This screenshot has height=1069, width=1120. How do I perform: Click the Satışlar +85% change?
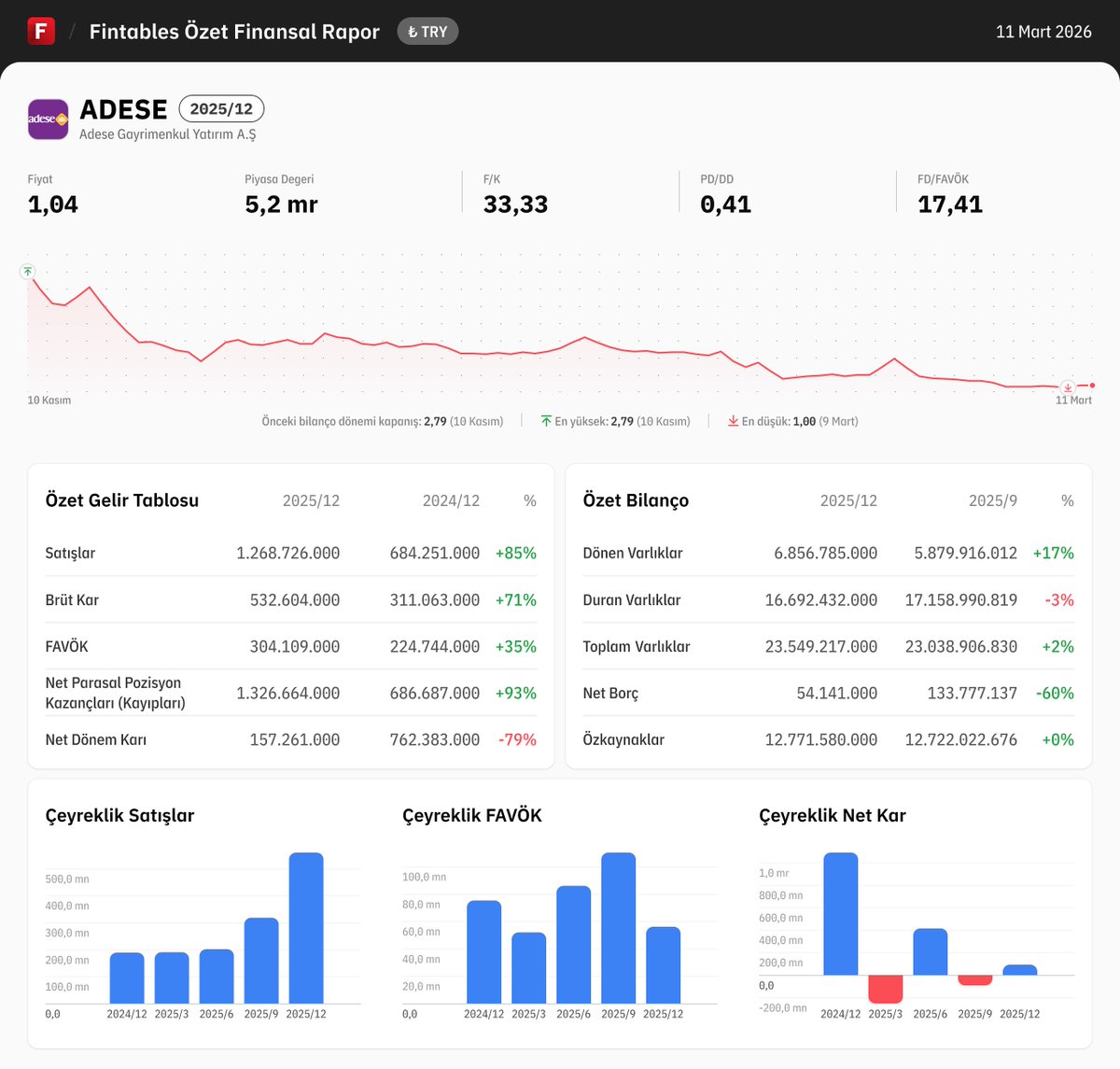pos(516,553)
